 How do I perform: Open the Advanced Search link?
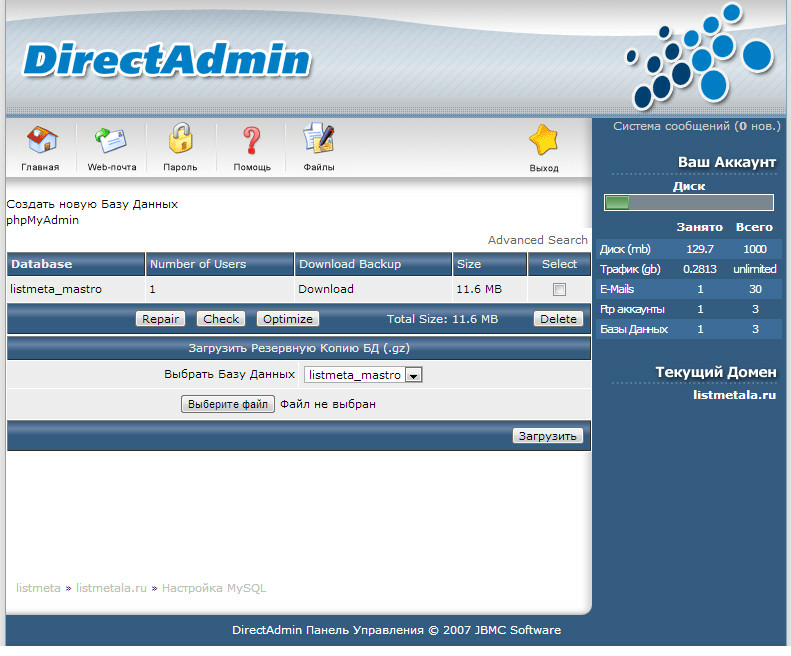click(x=538, y=240)
